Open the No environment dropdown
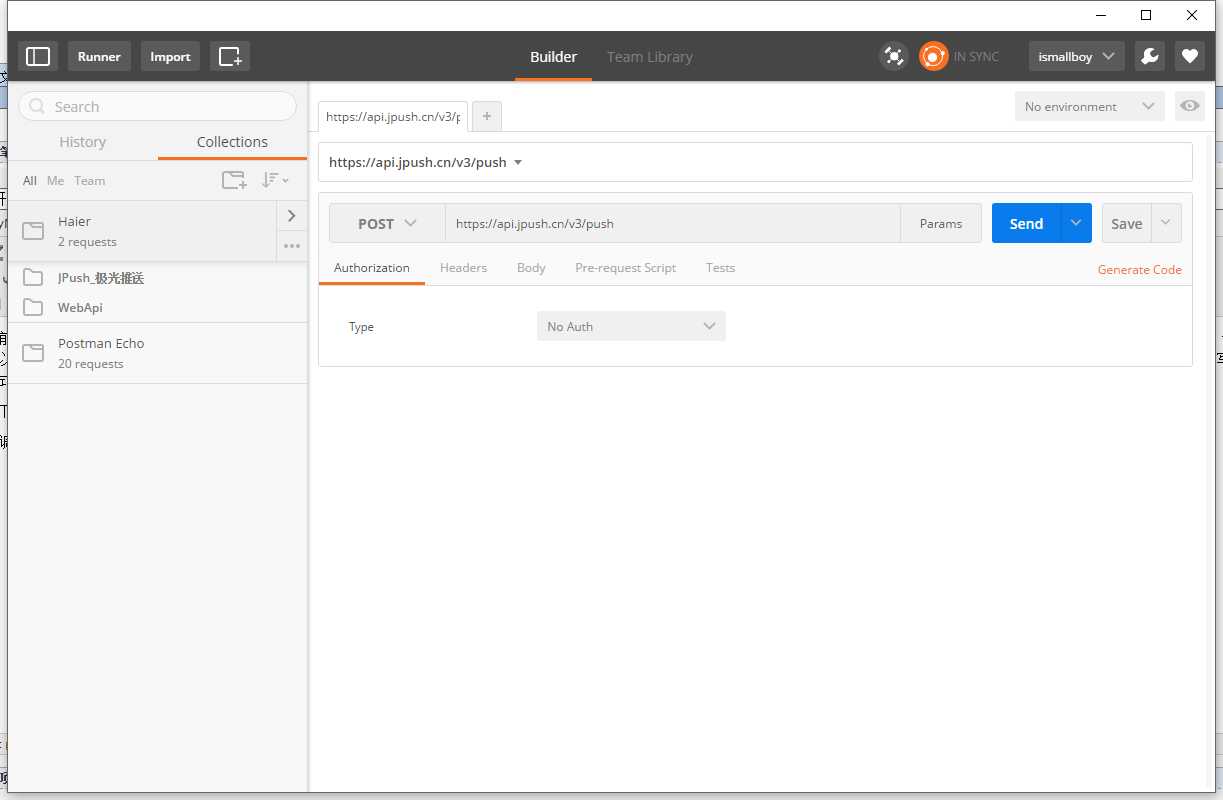 tap(1089, 106)
